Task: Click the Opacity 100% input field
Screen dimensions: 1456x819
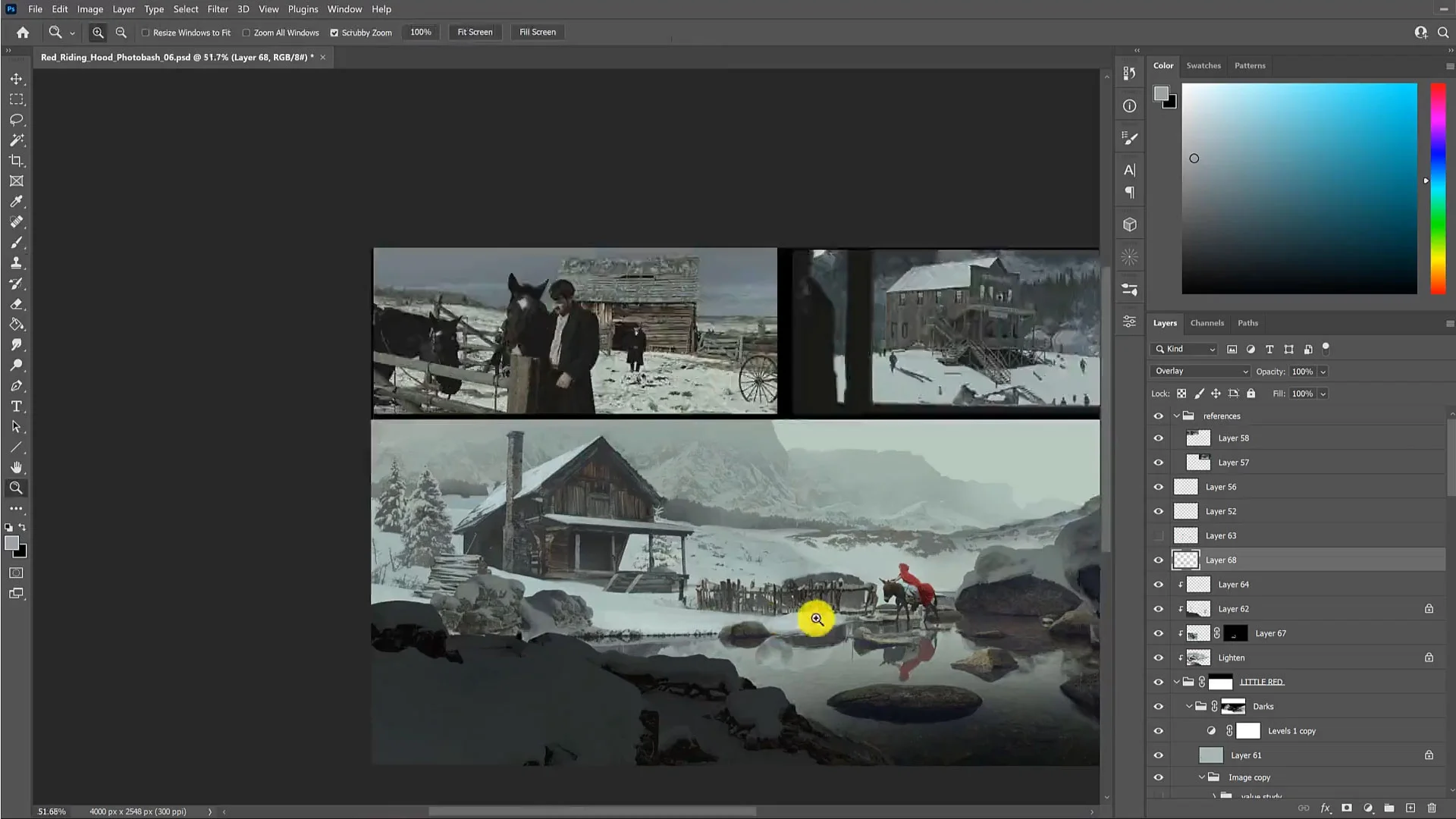Action: pos(1302,372)
